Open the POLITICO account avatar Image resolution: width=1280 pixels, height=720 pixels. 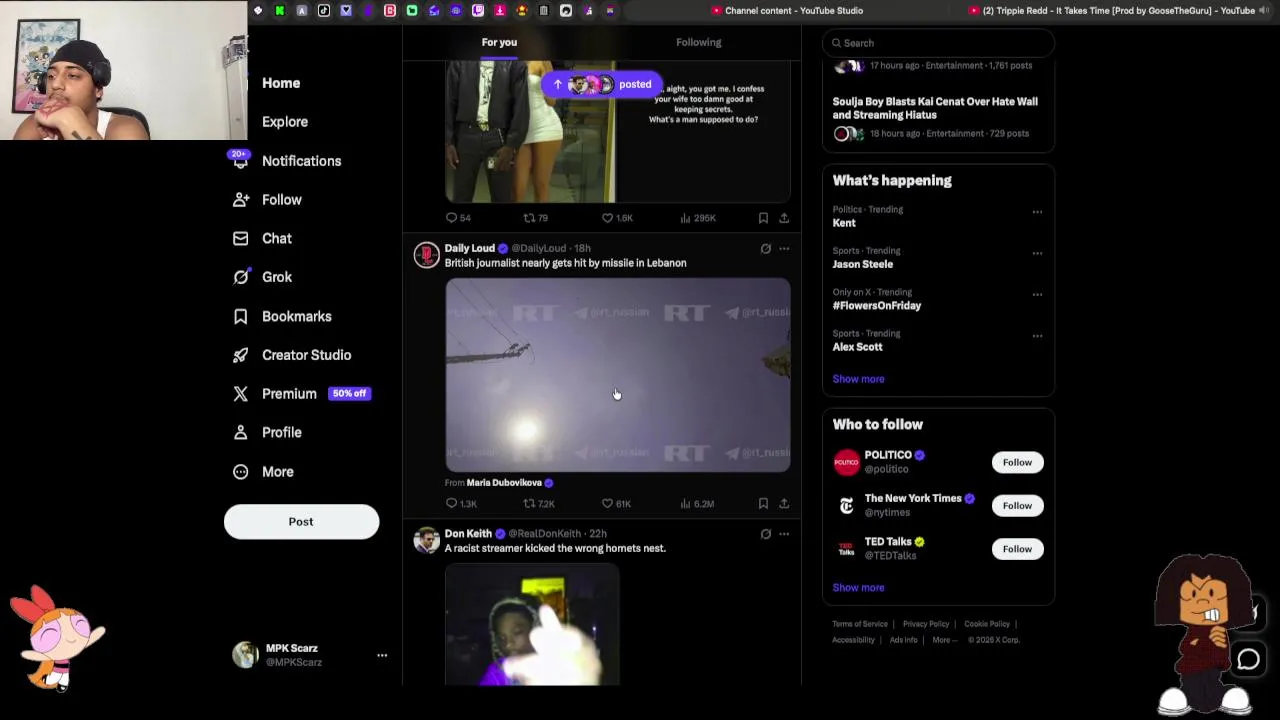click(846, 462)
